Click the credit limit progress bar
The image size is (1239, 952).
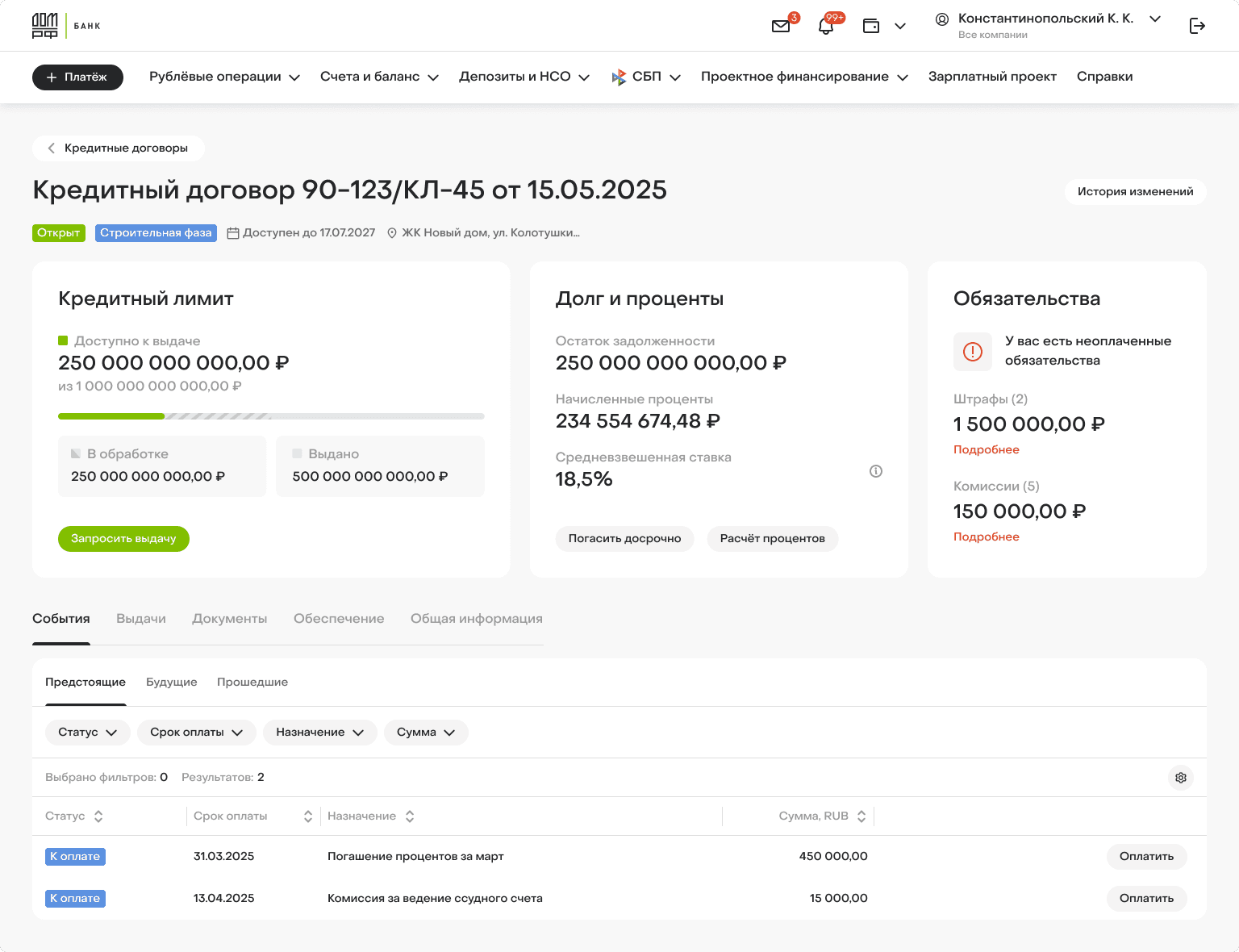tap(271, 416)
